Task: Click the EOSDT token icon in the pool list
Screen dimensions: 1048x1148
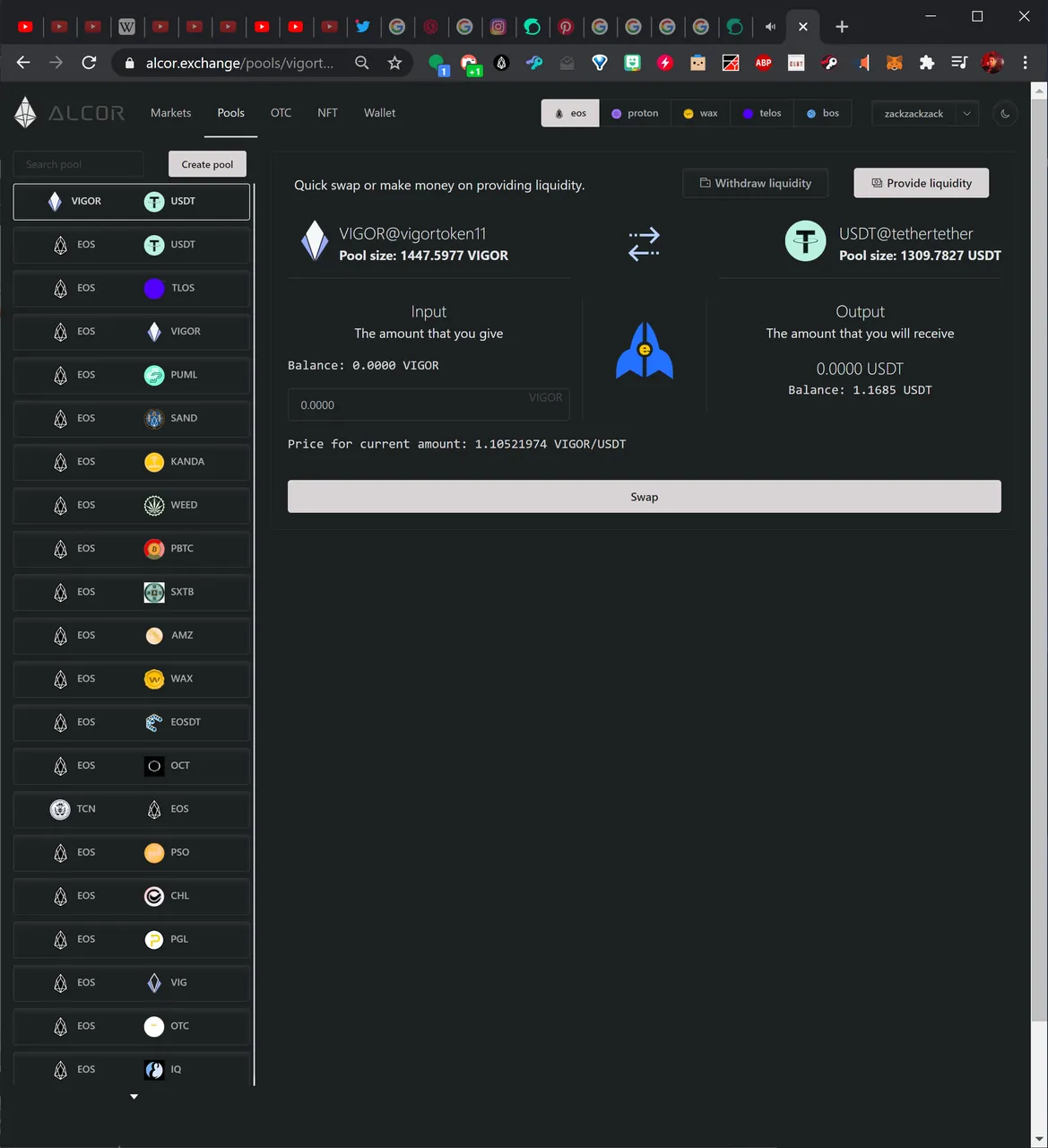Action: 154,722
